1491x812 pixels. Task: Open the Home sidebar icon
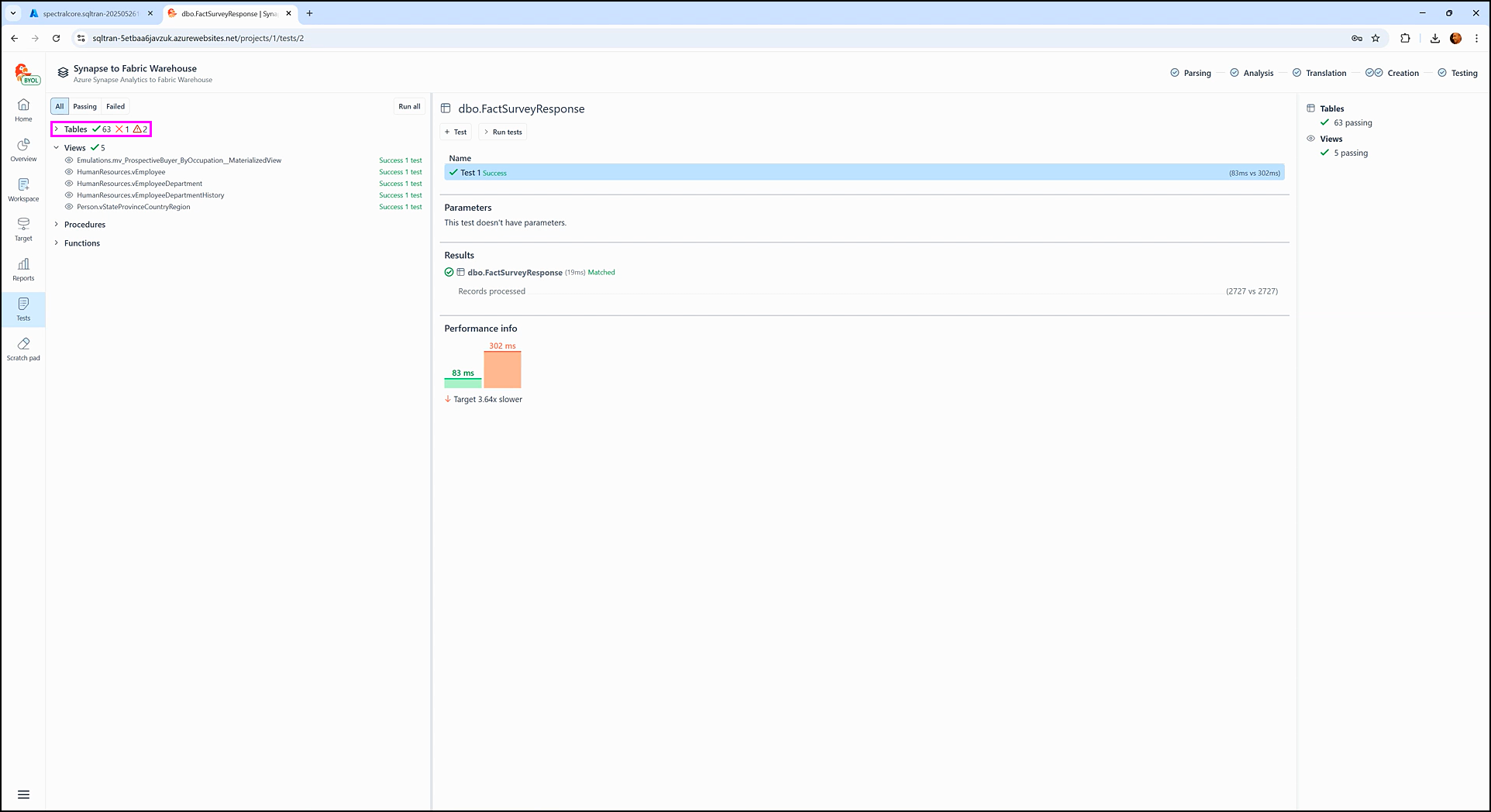point(23,110)
